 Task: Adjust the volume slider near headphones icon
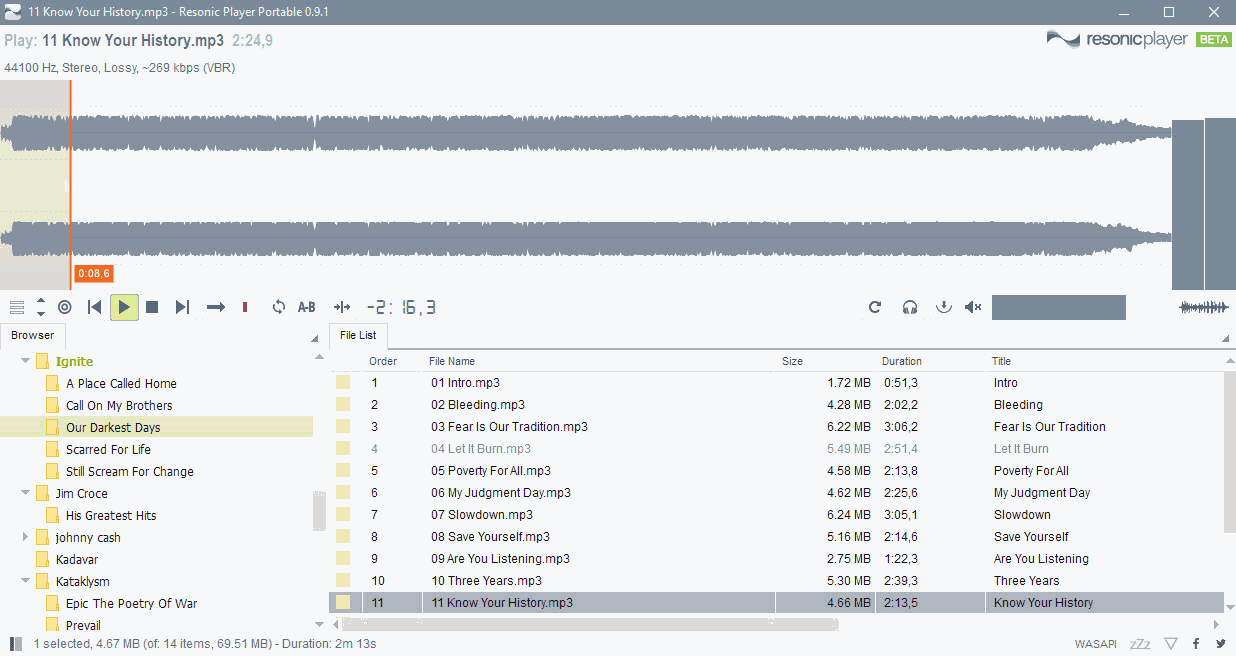1058,307
